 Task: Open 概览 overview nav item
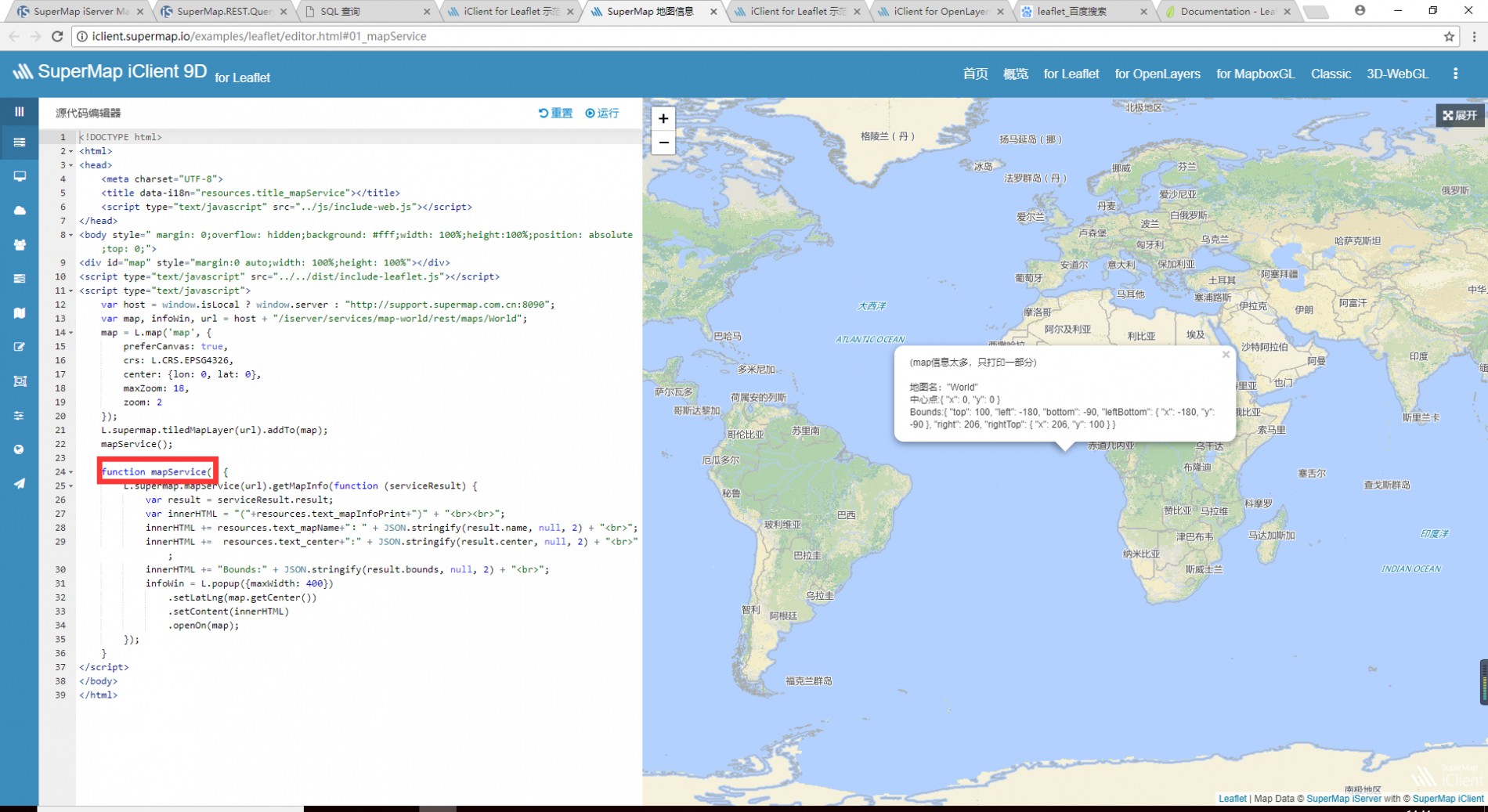1016,74
